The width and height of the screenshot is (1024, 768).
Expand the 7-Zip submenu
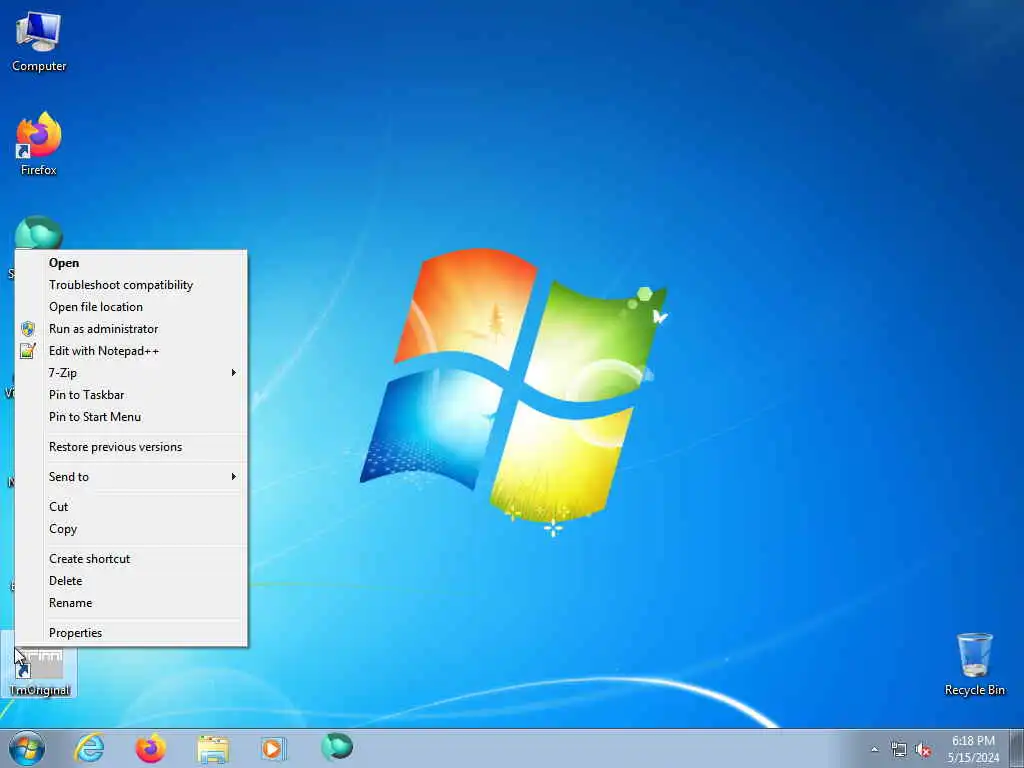[131, 373]
